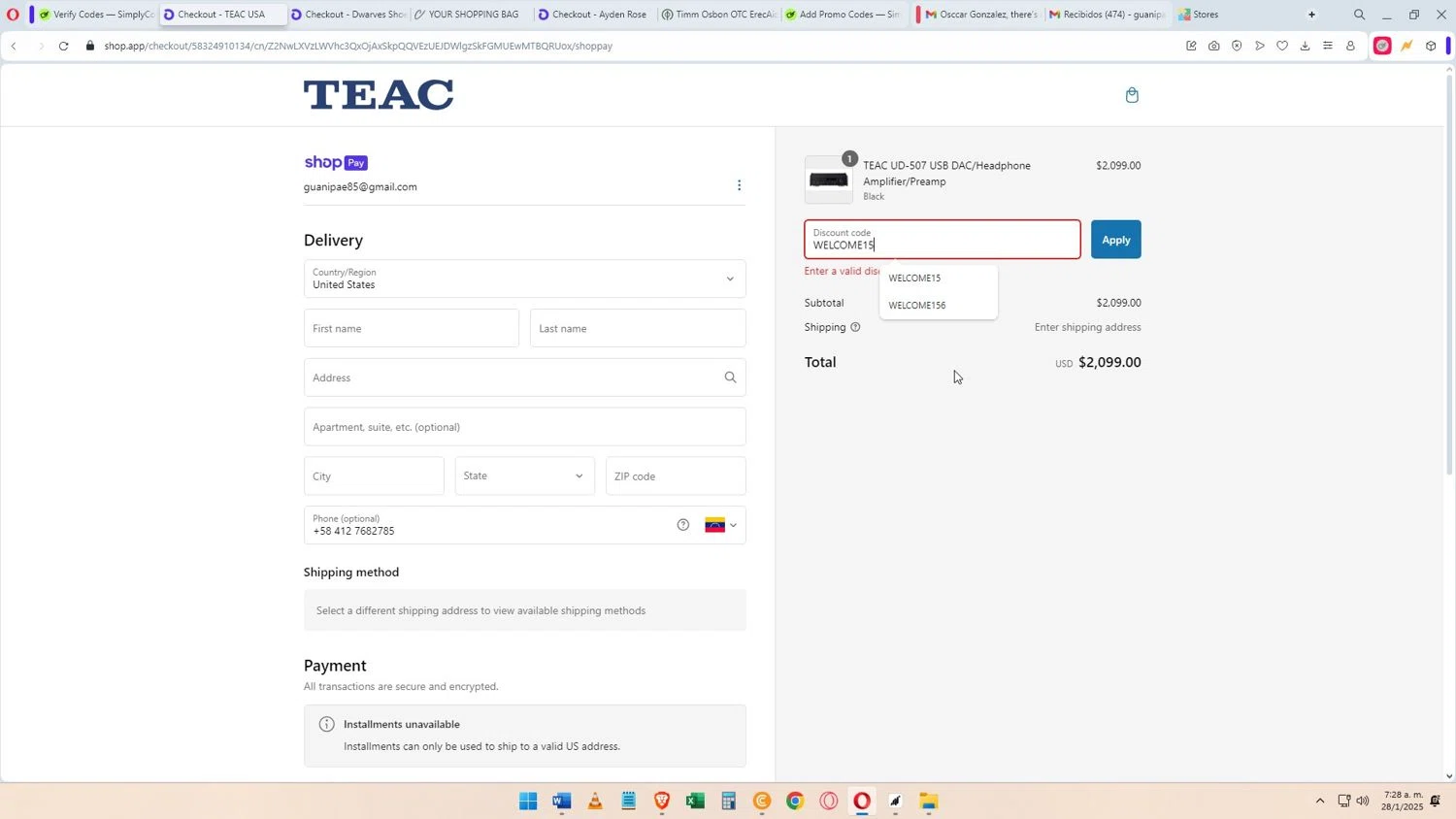This screenshot has height=819, width=1456.
Task: Click the Discount code input field
Action: click(942, 240)
